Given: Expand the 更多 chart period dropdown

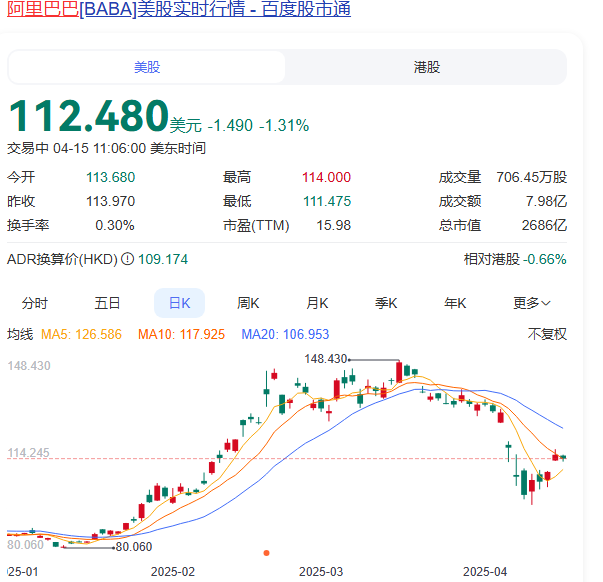Looking at the screenshot, I should click(x=531, y=303).
